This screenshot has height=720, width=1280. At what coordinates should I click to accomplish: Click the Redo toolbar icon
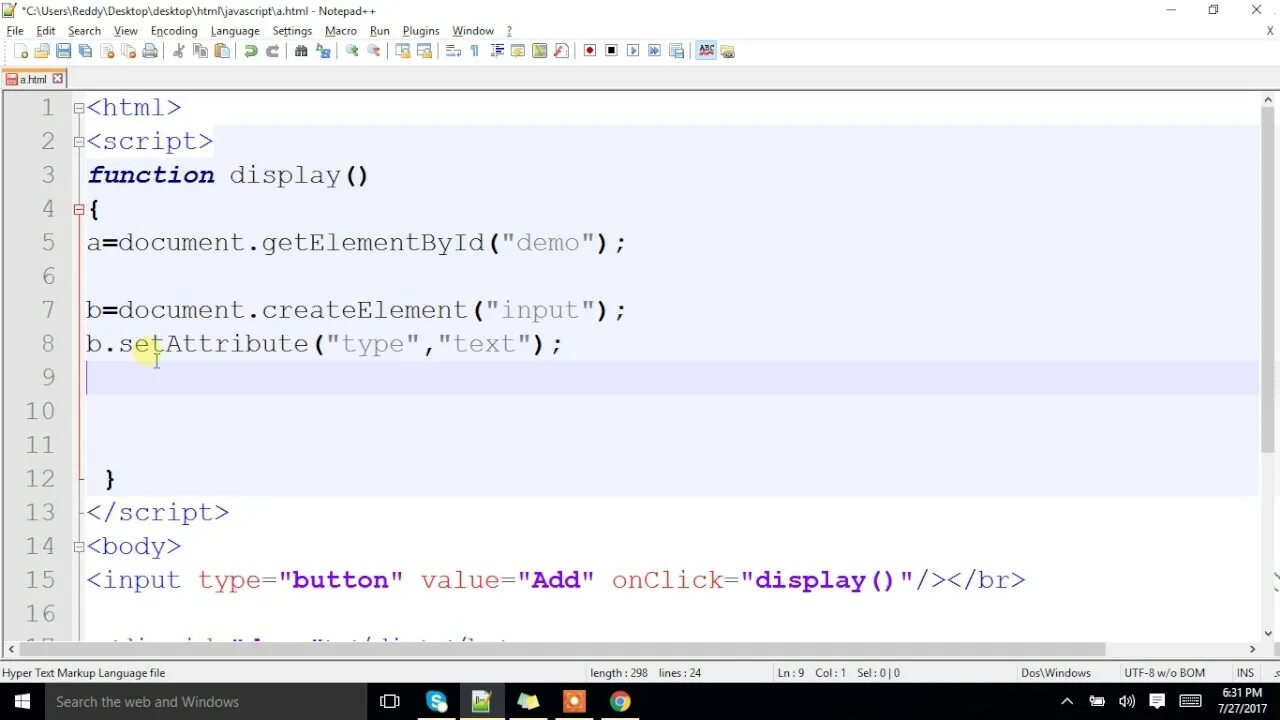[272, 51]
